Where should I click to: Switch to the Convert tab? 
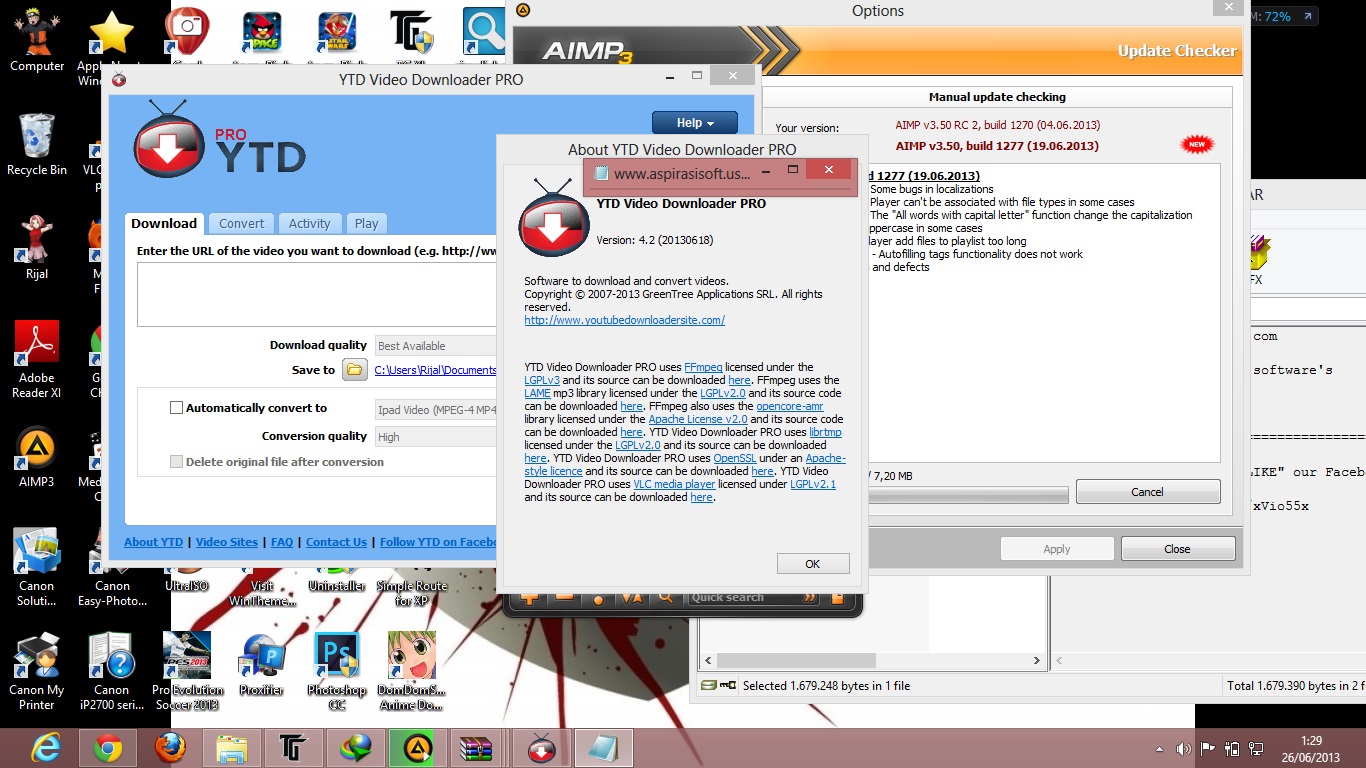coord(242,223)
